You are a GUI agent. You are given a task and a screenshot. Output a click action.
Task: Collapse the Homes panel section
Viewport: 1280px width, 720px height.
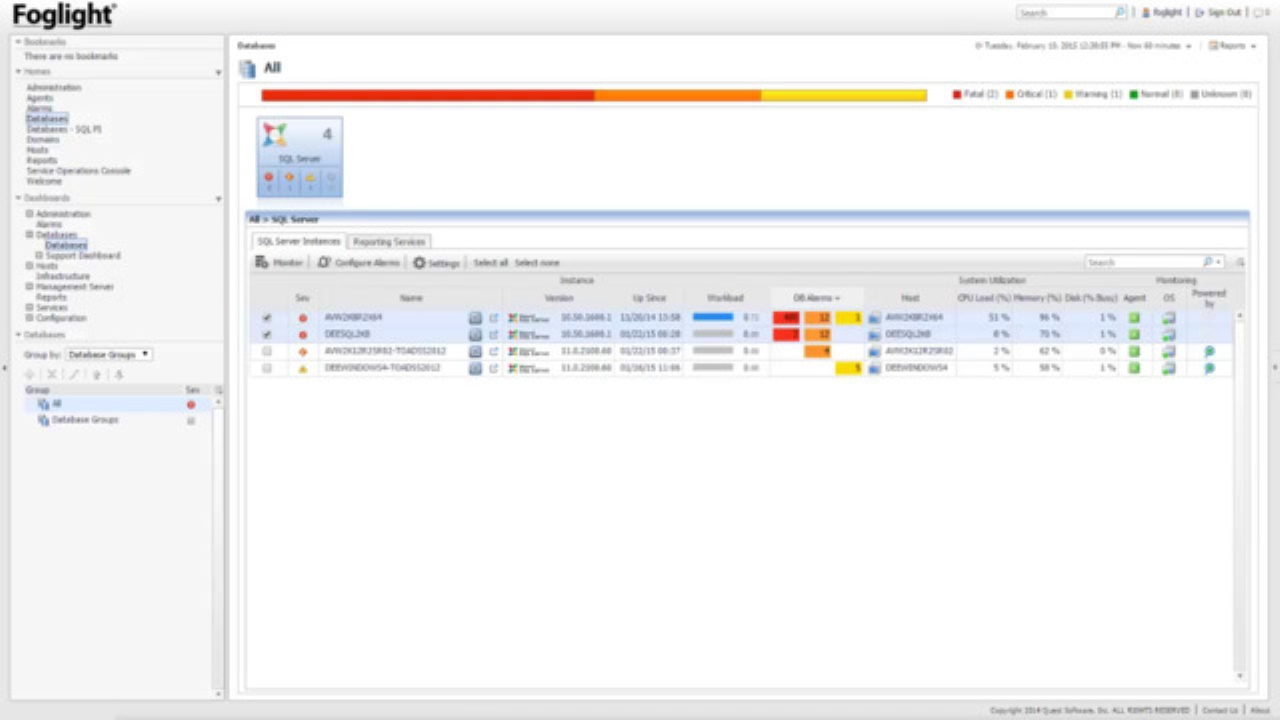click(x=17, y=72)
